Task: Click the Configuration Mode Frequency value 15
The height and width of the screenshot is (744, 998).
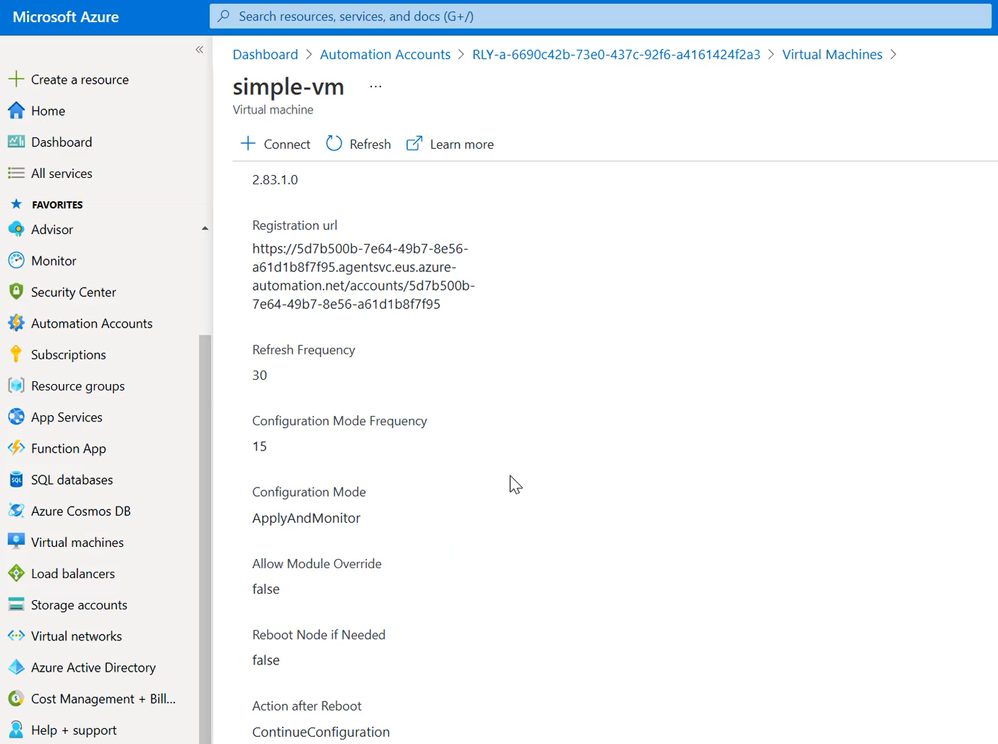Action: point(259,446)
